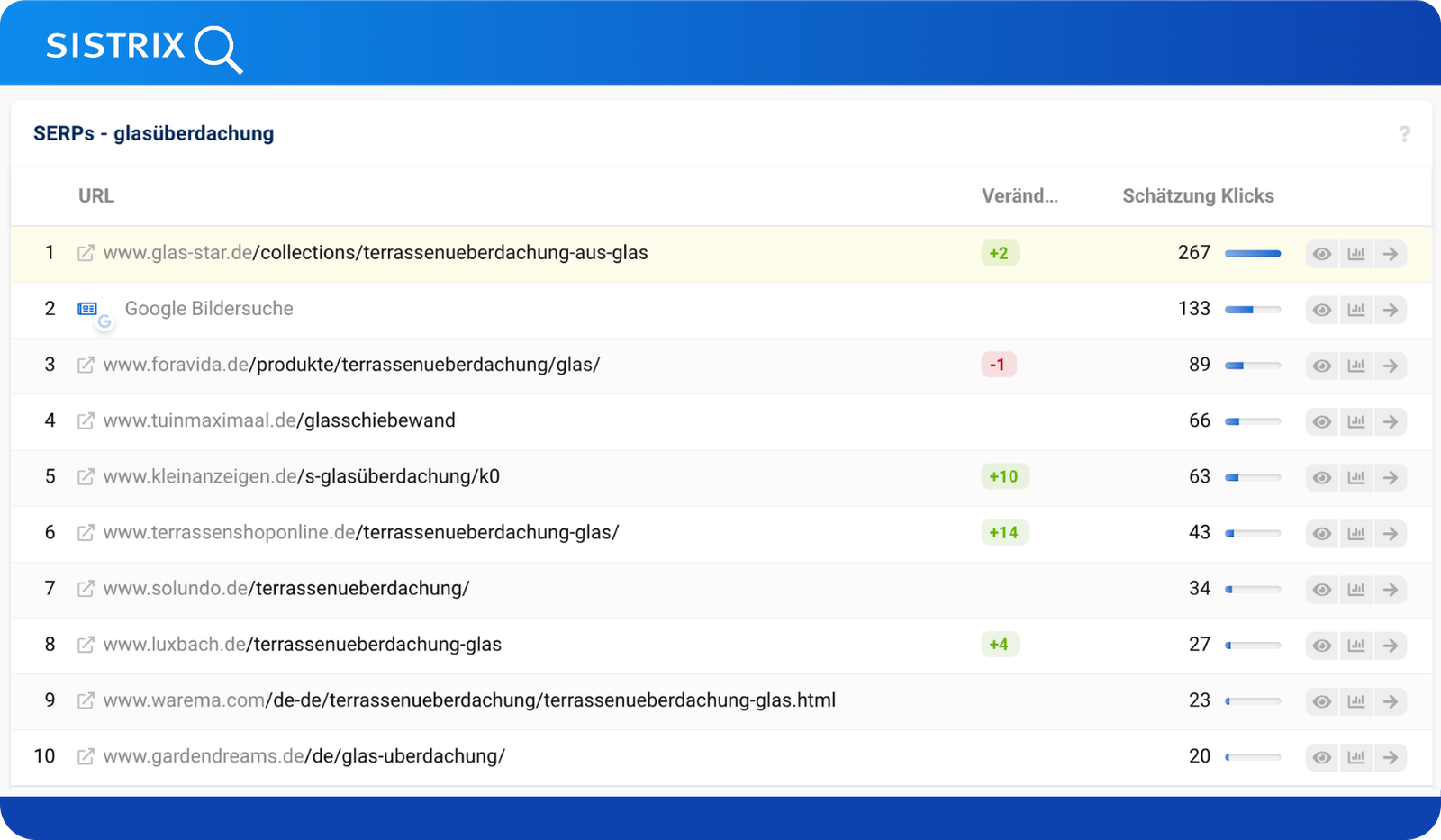
Task: Open chart icon for foravida.de row
Action: pos(1355,366)
